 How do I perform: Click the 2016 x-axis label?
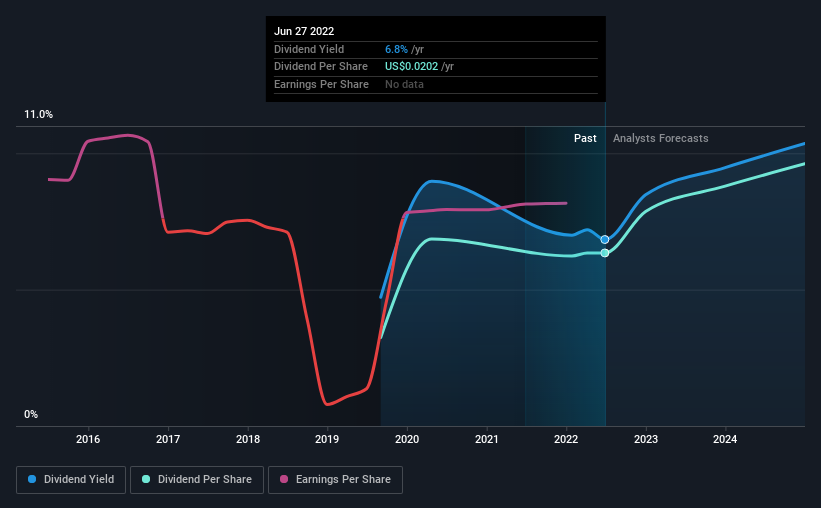(x=88, y=439)
